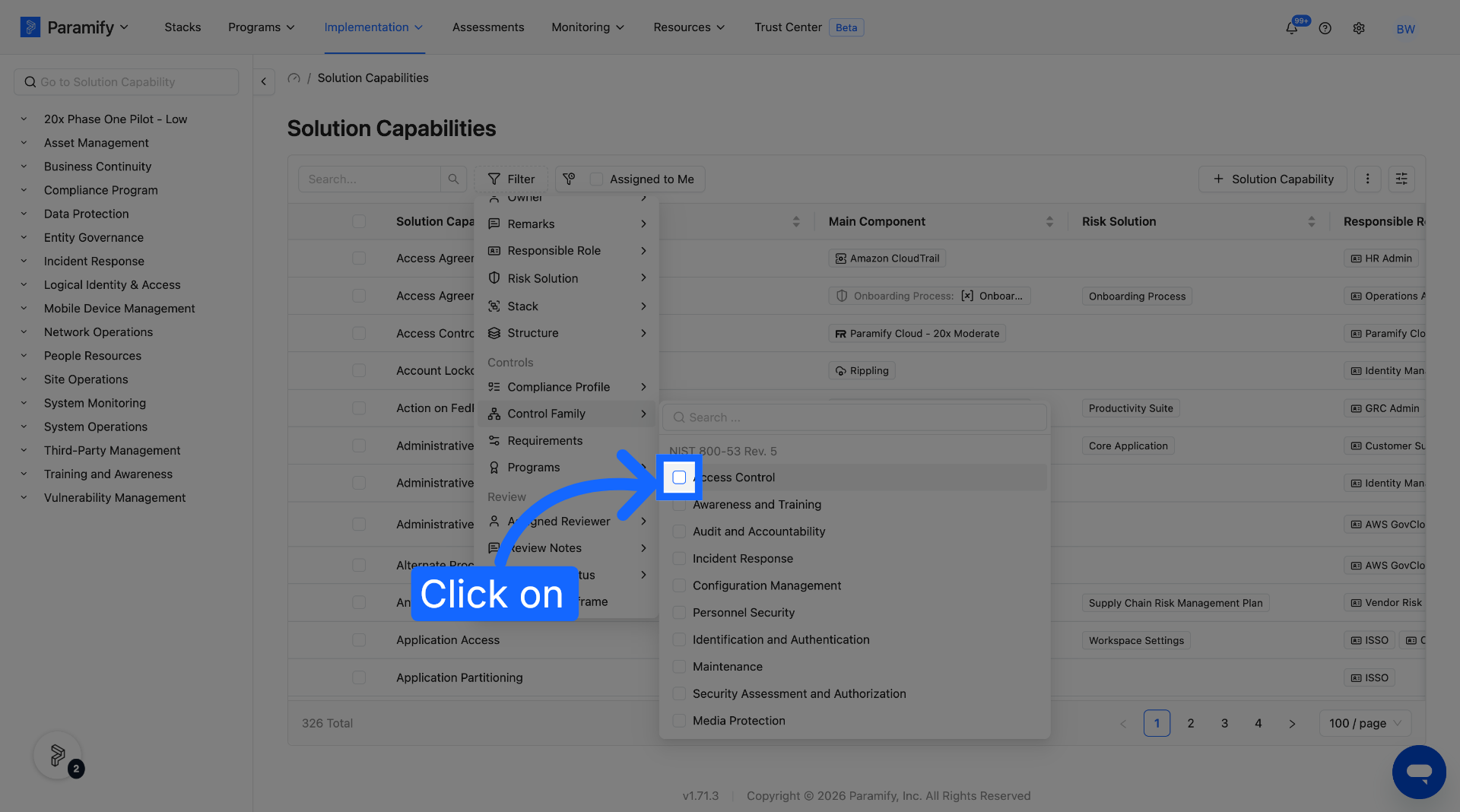
Task: Open the notifications bell icon
Action: pyautogui.click(x=1291, y=28)
